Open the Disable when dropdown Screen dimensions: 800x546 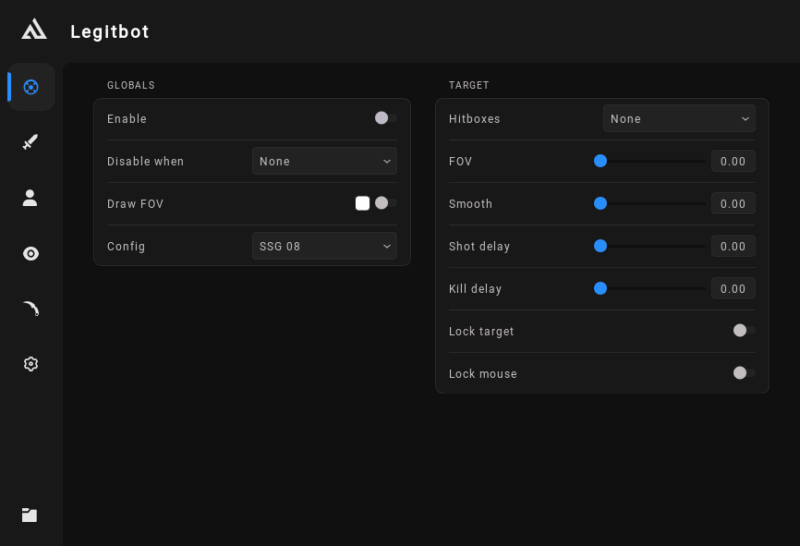coord(324,161)
